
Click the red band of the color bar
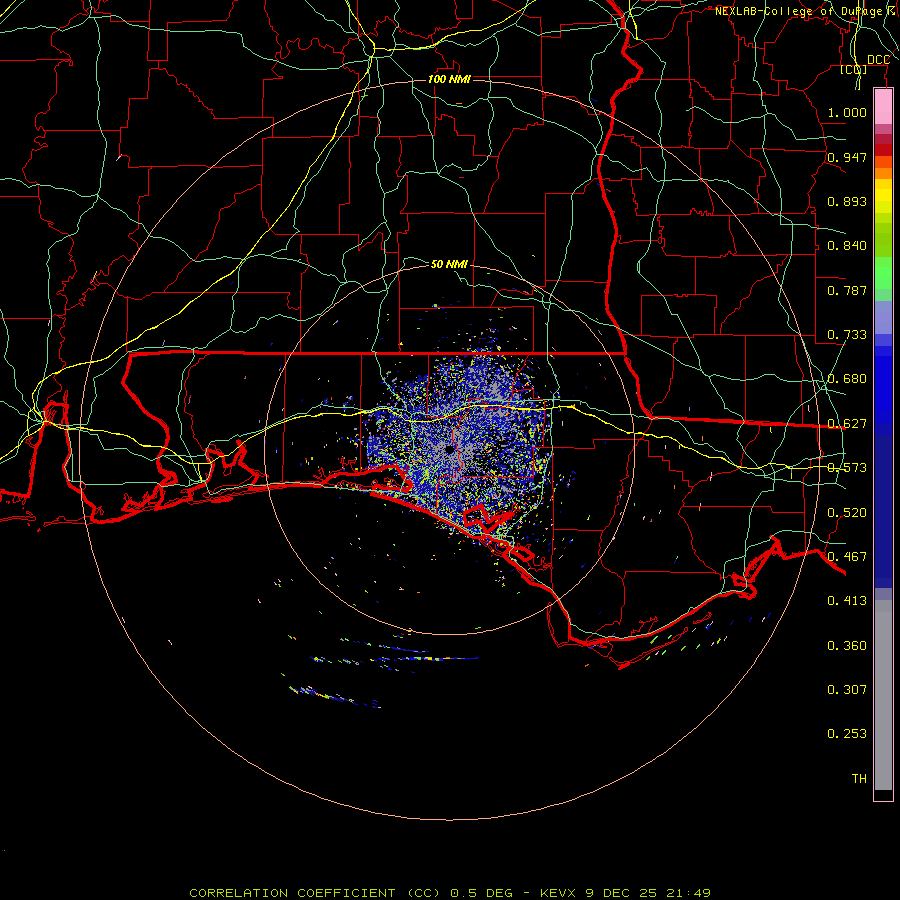[x=883, y=150]
